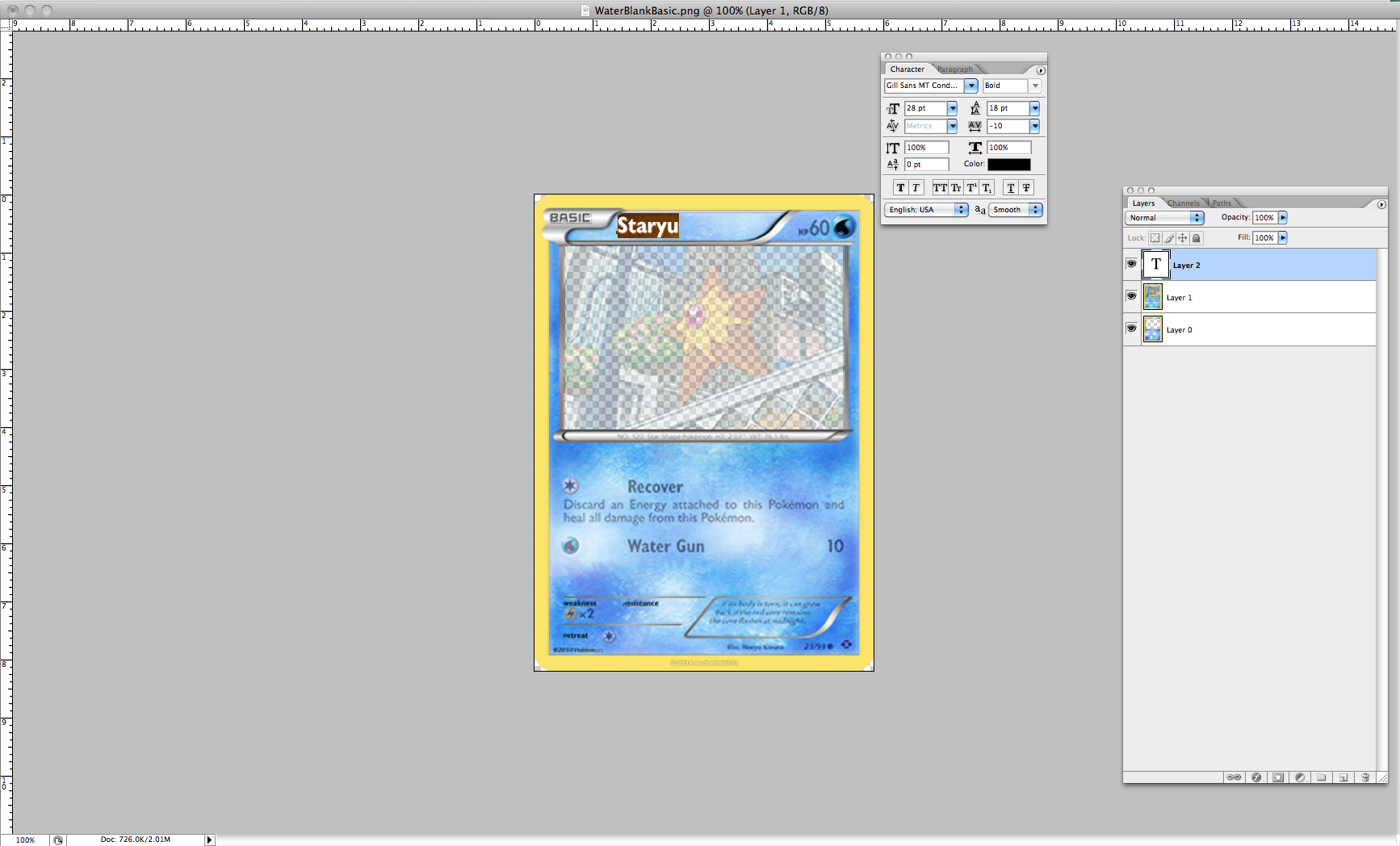Create a new layer group folder
1400x846 pixels.
point(1322,777)
